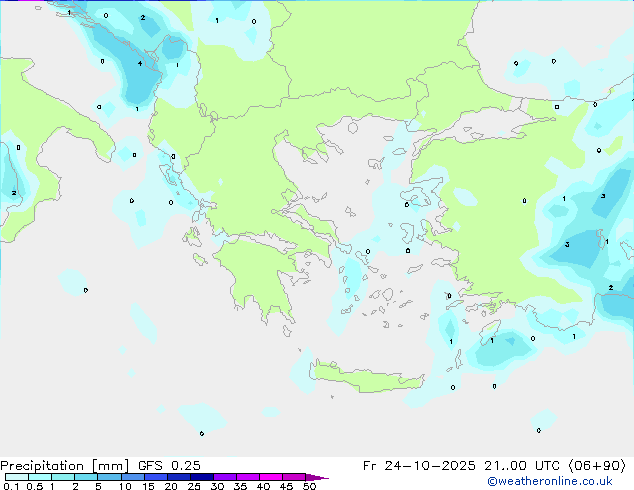Click the 25–30 mm dark navy swatch
This screenshot has height=490, width=634.
pos(201,477)
